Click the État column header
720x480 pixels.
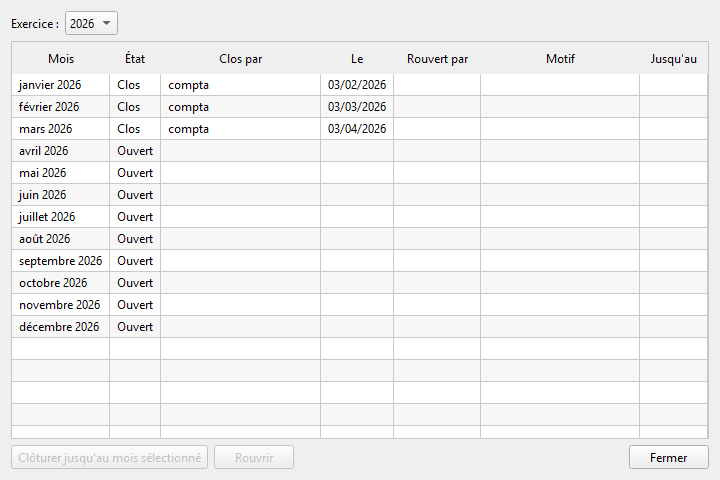pos(135,59)
